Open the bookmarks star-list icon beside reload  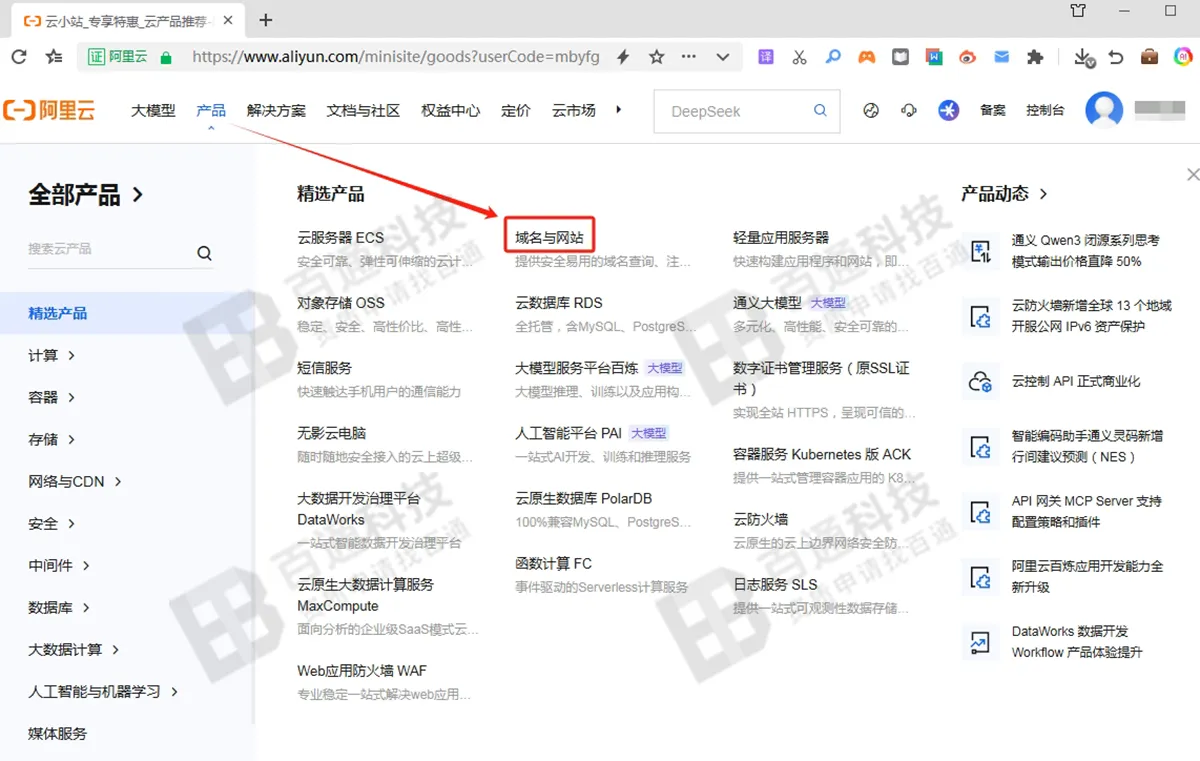click(54, 57)
